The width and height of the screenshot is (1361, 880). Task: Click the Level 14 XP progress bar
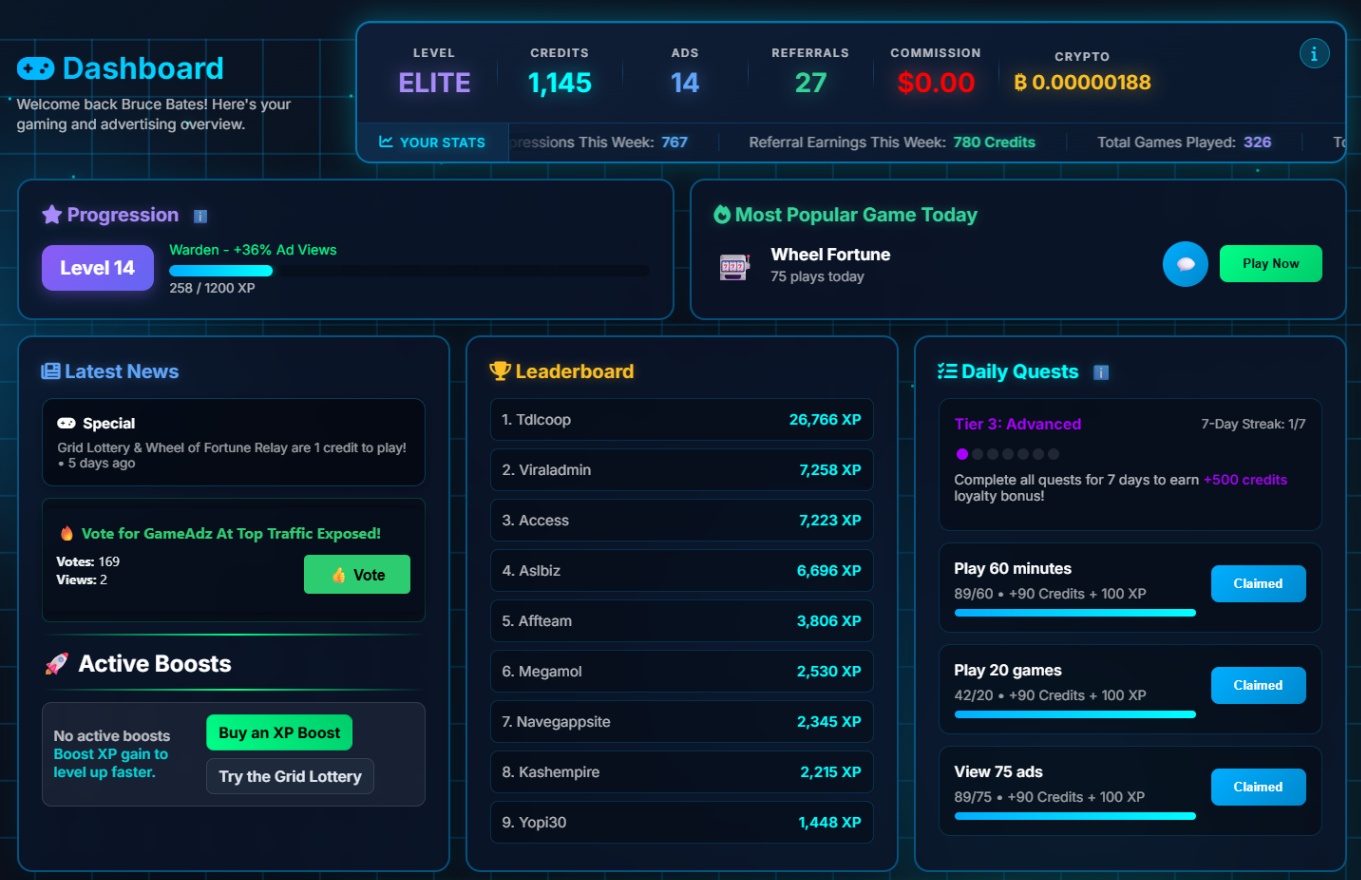coord(409,271)
